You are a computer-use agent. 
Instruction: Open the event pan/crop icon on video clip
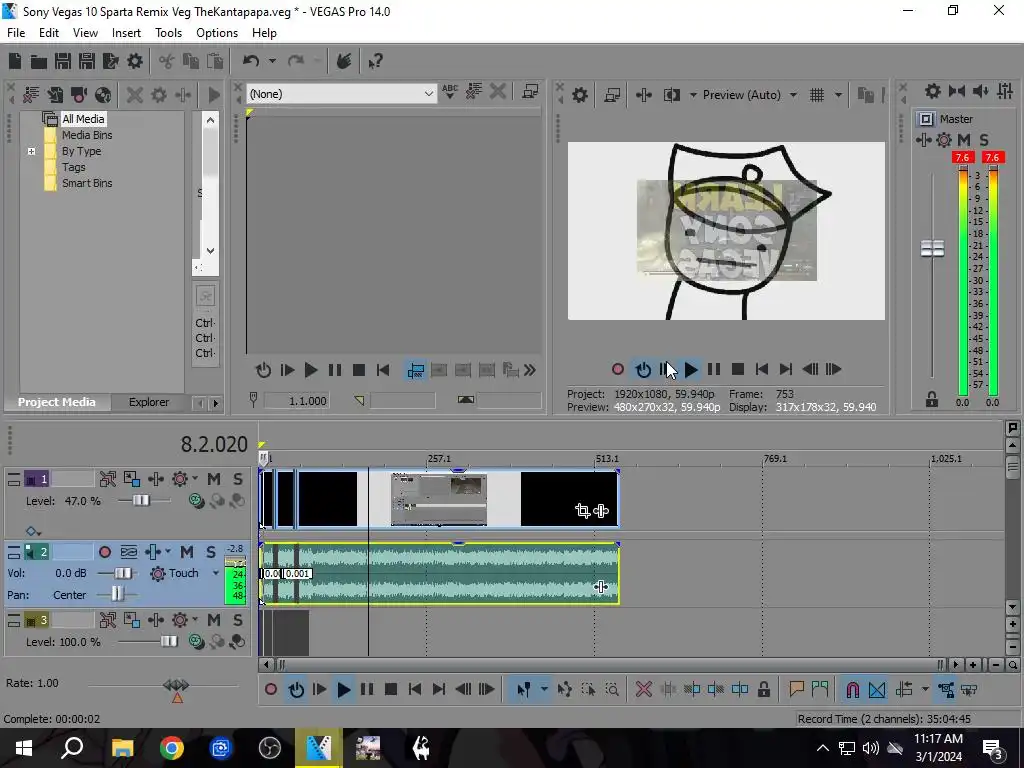click(x=583, y=511)
